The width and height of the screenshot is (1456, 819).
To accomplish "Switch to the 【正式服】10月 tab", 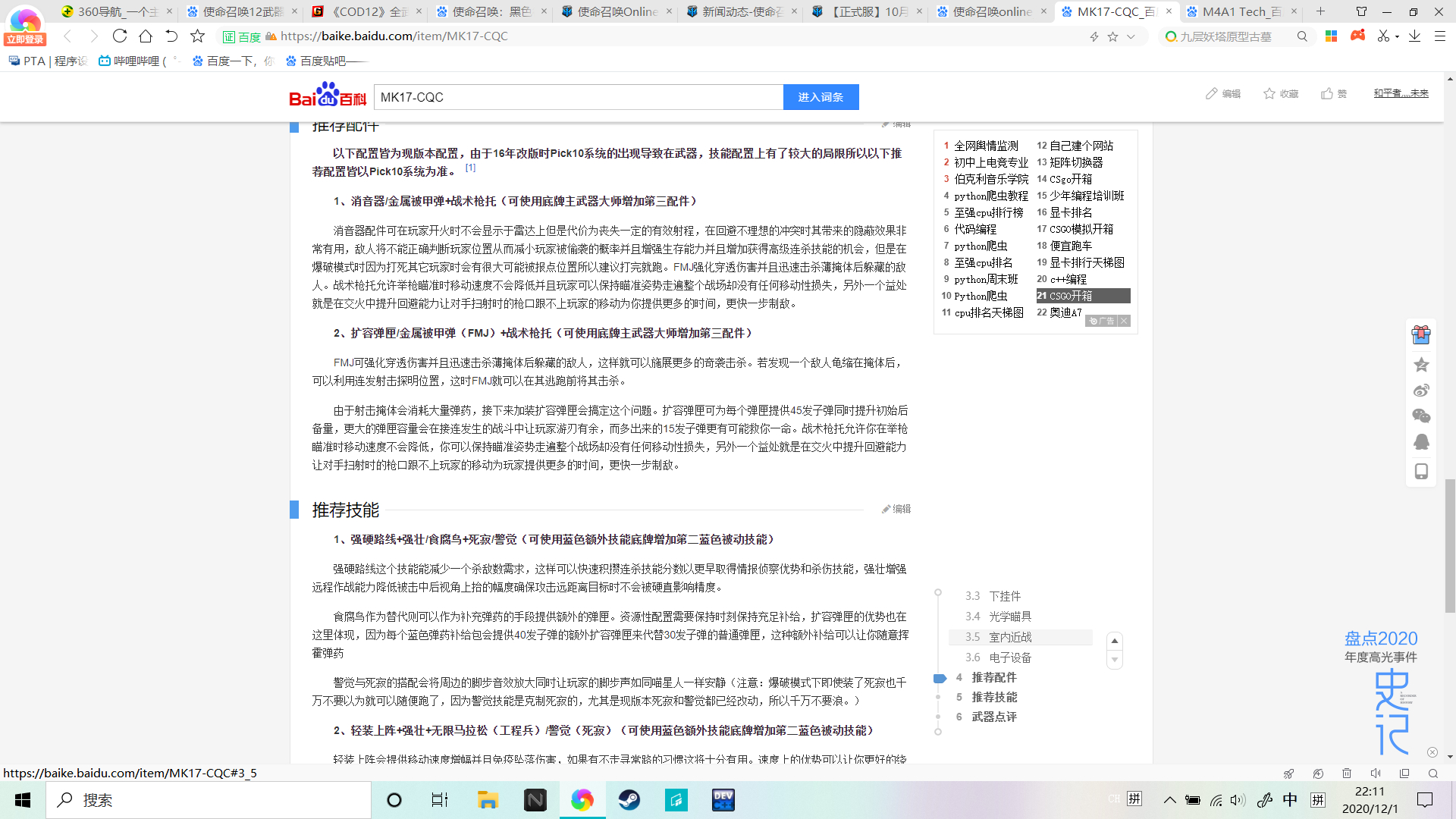I will click(868, 11).
